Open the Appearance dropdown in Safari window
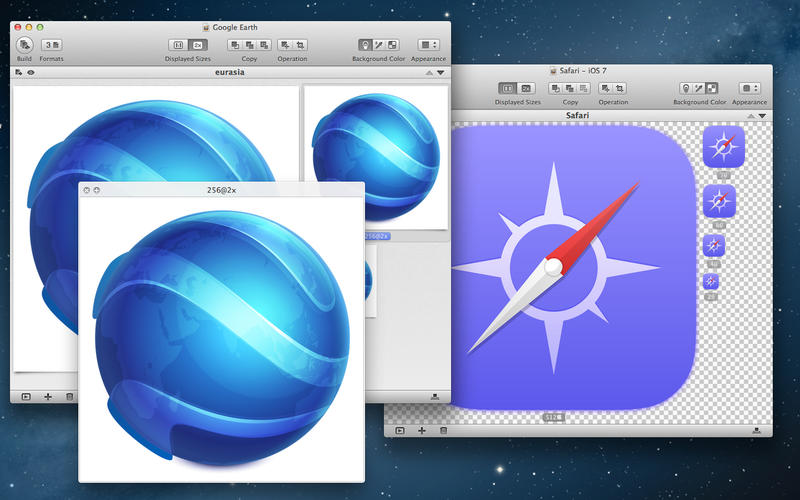800x500 pixels. (748, 88)
